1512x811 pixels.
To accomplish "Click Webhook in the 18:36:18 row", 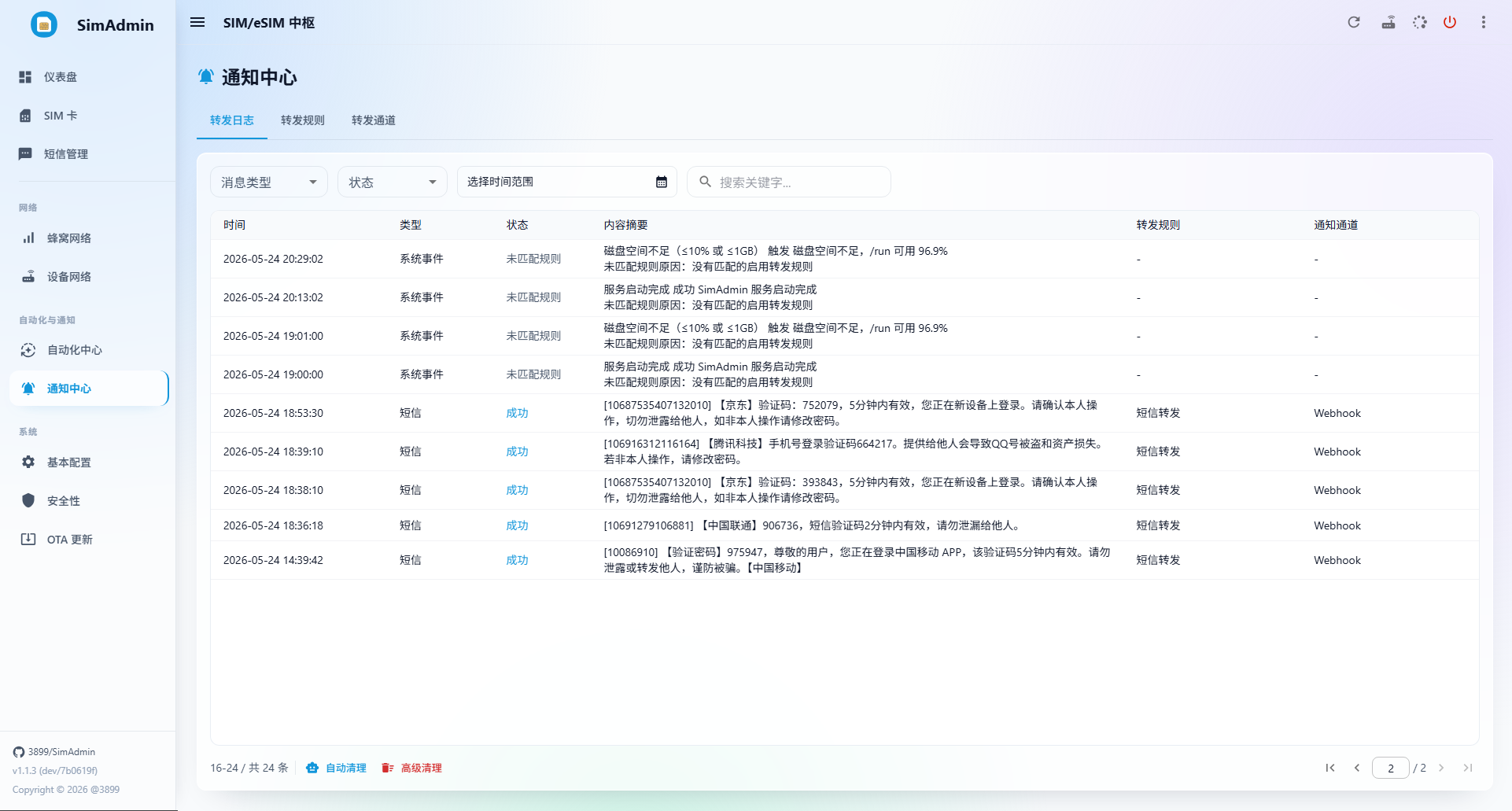I will pyautogui.click(x=1337, y=525).
